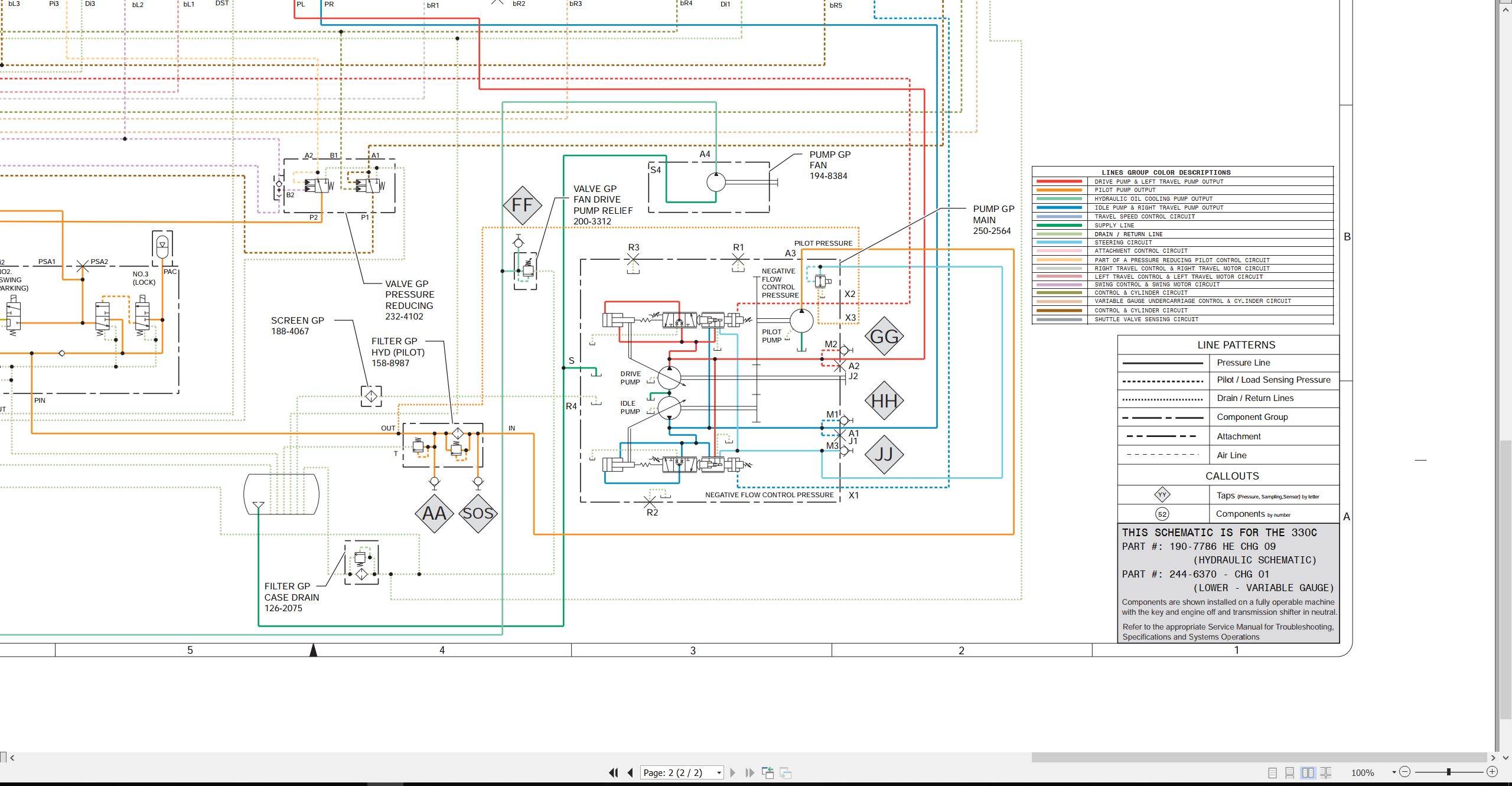Go to the previous page

(x=630, y=772)
